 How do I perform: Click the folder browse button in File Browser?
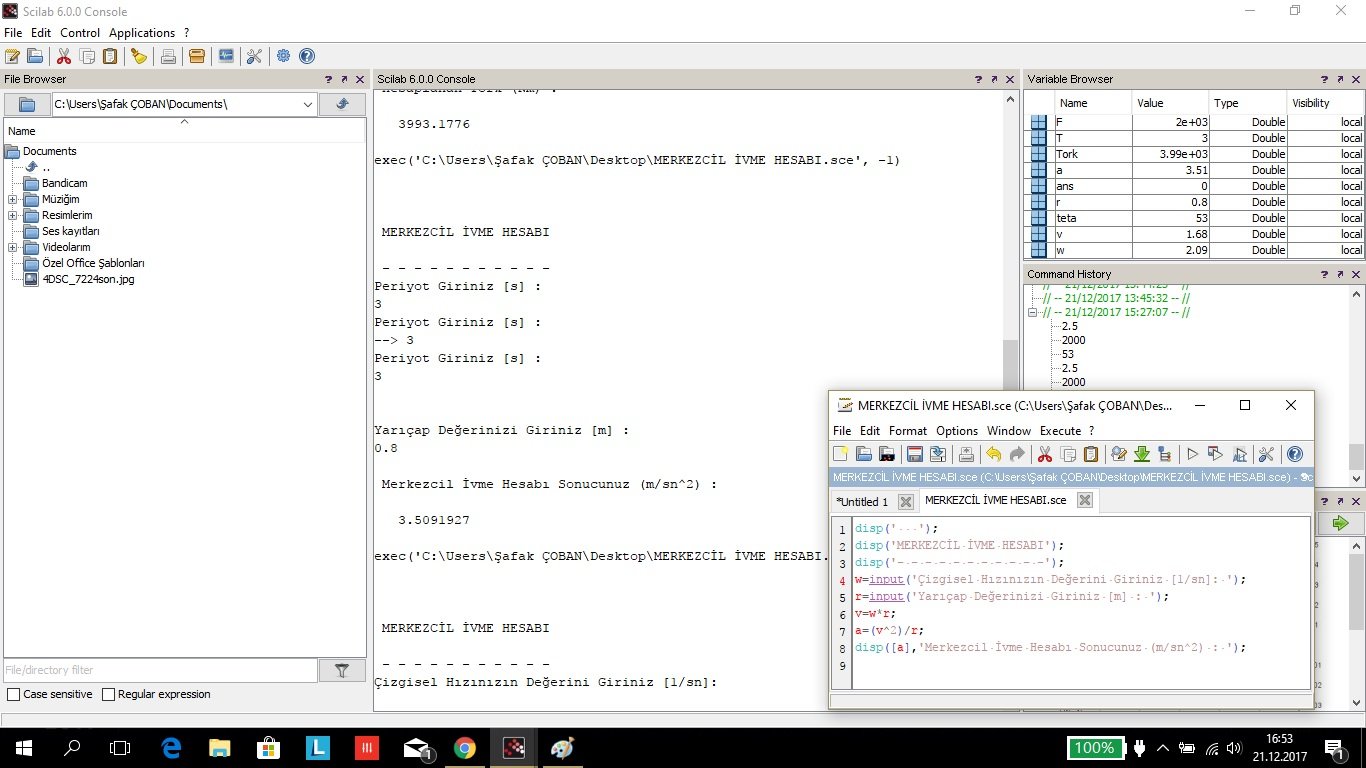point(27,104)
